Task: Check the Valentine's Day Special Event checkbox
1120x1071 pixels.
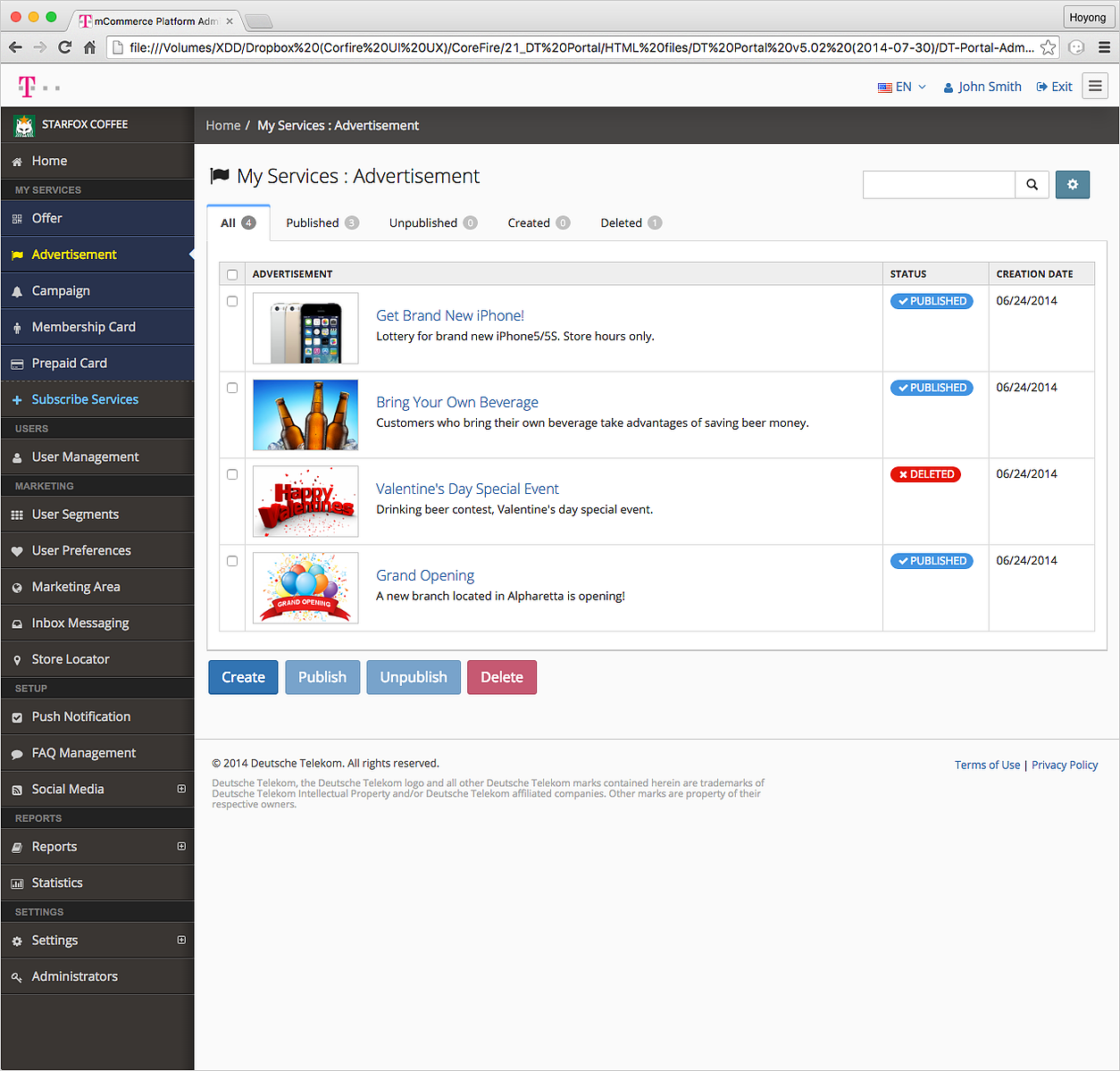Action: [x=232, y=475]
